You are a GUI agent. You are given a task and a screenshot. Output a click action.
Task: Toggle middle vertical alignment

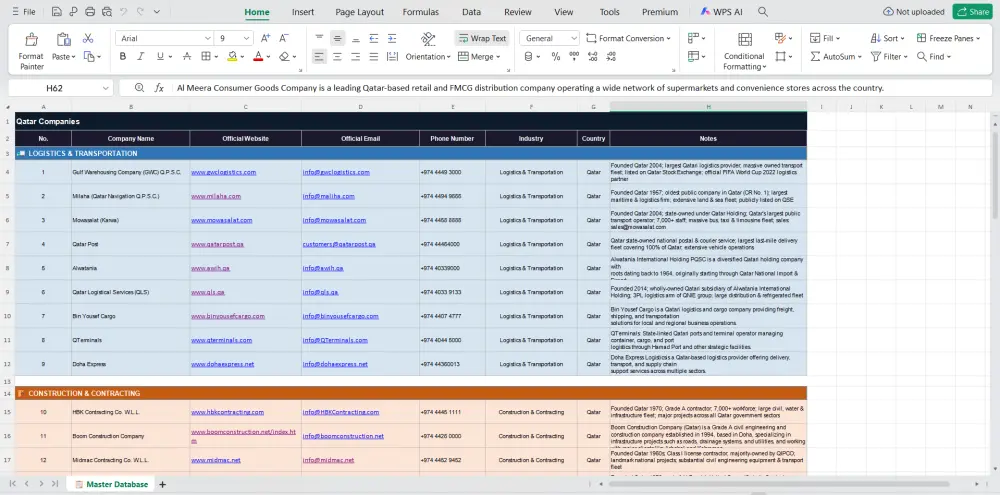[x=337, y=38]
